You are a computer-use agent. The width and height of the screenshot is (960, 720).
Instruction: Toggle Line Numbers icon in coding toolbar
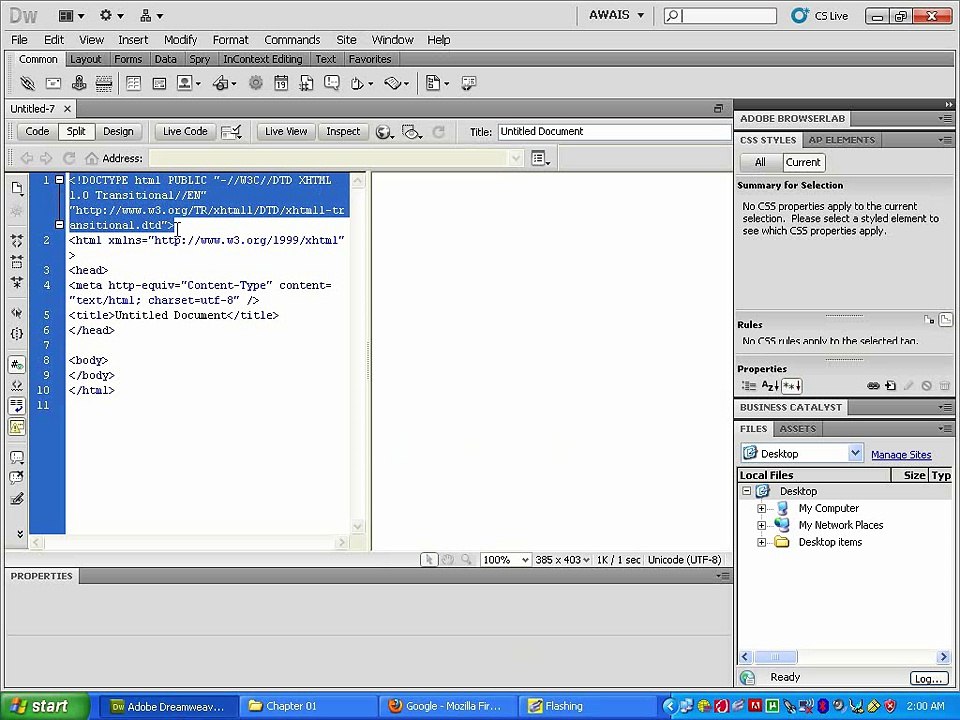pyautogui.click(x=17, y=365)
